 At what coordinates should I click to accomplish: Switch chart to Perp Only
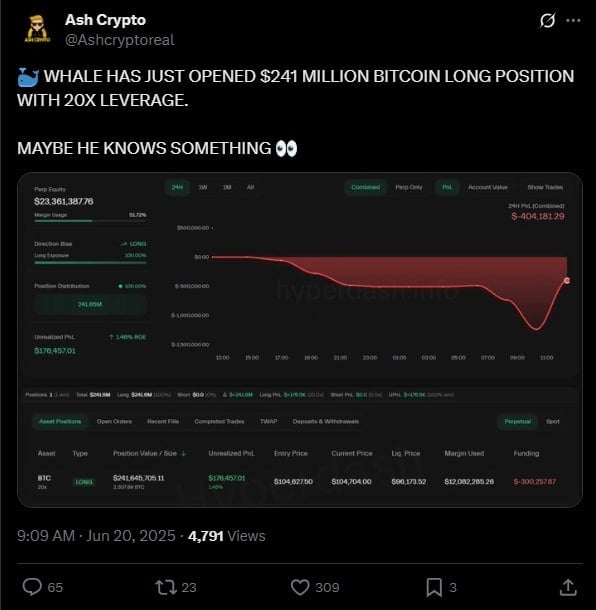click(x=409, y=187)
